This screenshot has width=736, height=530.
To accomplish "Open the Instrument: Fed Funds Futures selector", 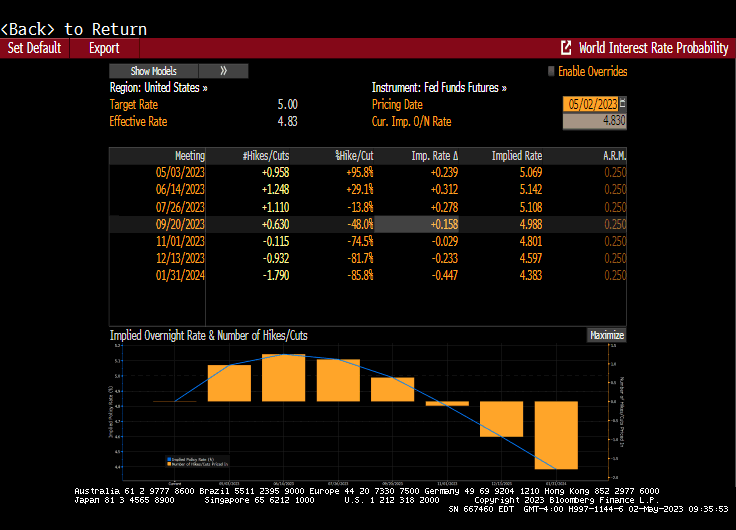I will click(x=439, y=88).
